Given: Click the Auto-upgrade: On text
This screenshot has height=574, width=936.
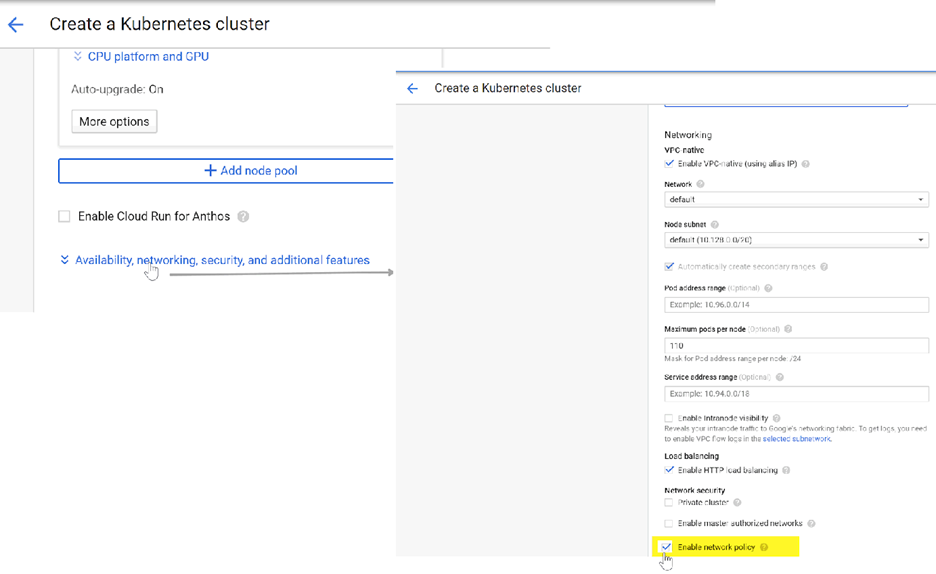Looking at the screenshot, I should click(118, 89).
